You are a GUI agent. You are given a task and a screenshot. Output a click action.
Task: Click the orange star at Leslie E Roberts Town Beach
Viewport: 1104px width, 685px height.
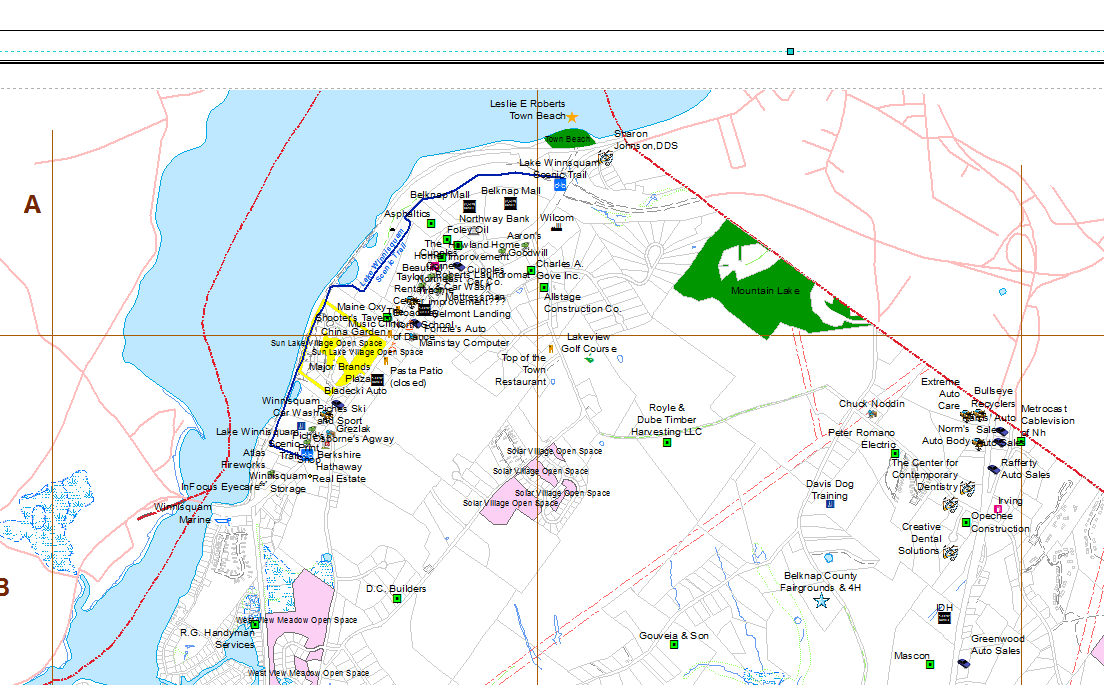[572, 117]
